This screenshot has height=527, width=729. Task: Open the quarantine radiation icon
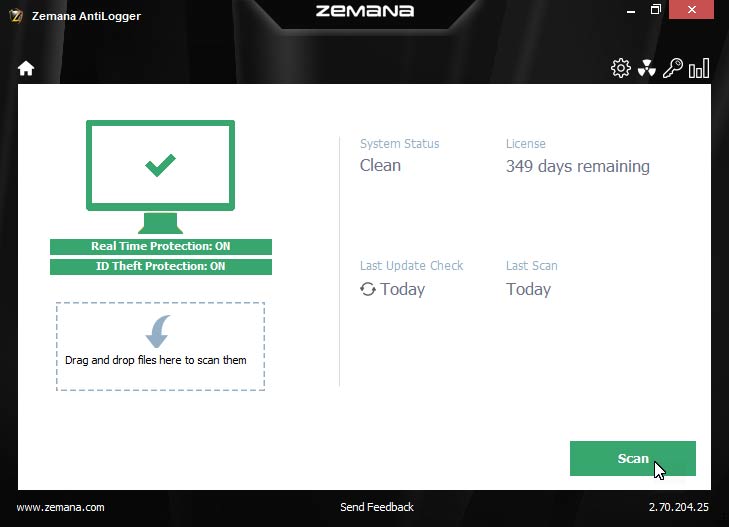point(647,68)
